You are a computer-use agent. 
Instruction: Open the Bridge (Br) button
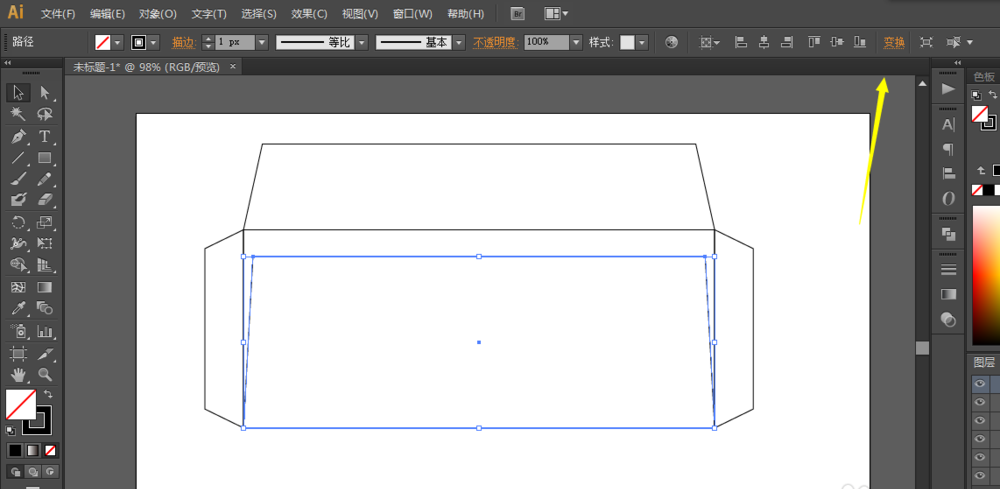[x=517, y=14]
